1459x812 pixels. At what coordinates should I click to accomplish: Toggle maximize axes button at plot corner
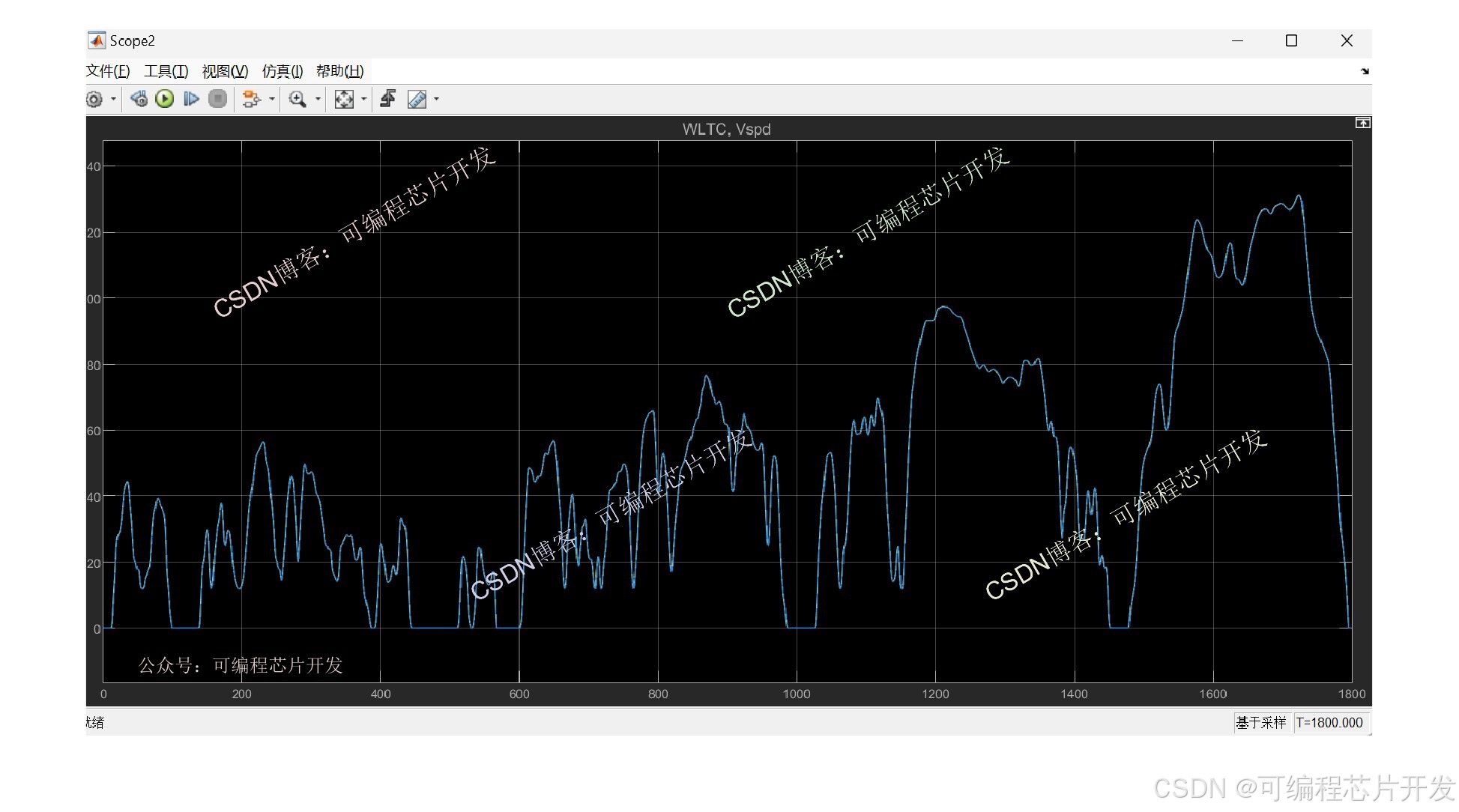[x=1362, y=123]
